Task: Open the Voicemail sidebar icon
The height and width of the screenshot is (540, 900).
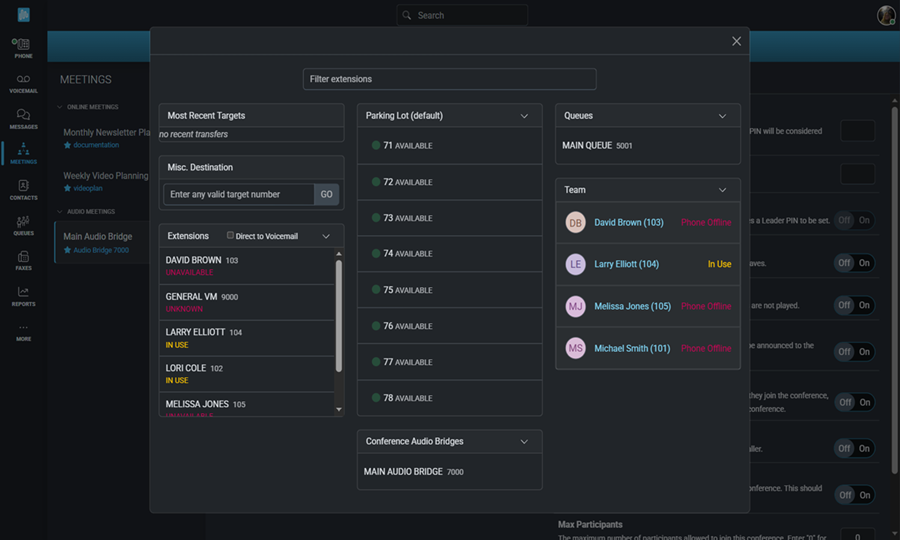Action: pos(22,83)
